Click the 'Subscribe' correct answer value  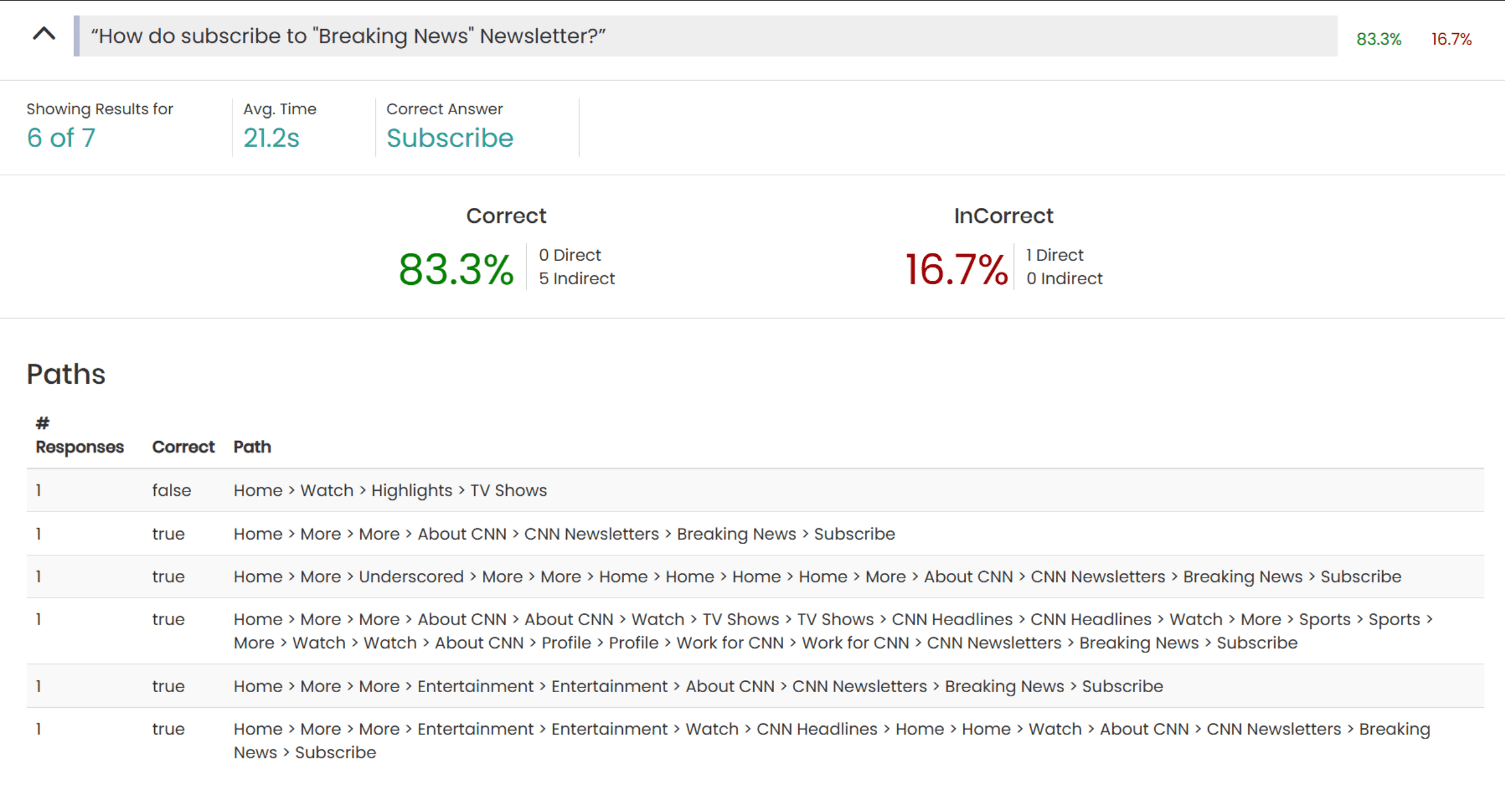[x=449, y=138]
